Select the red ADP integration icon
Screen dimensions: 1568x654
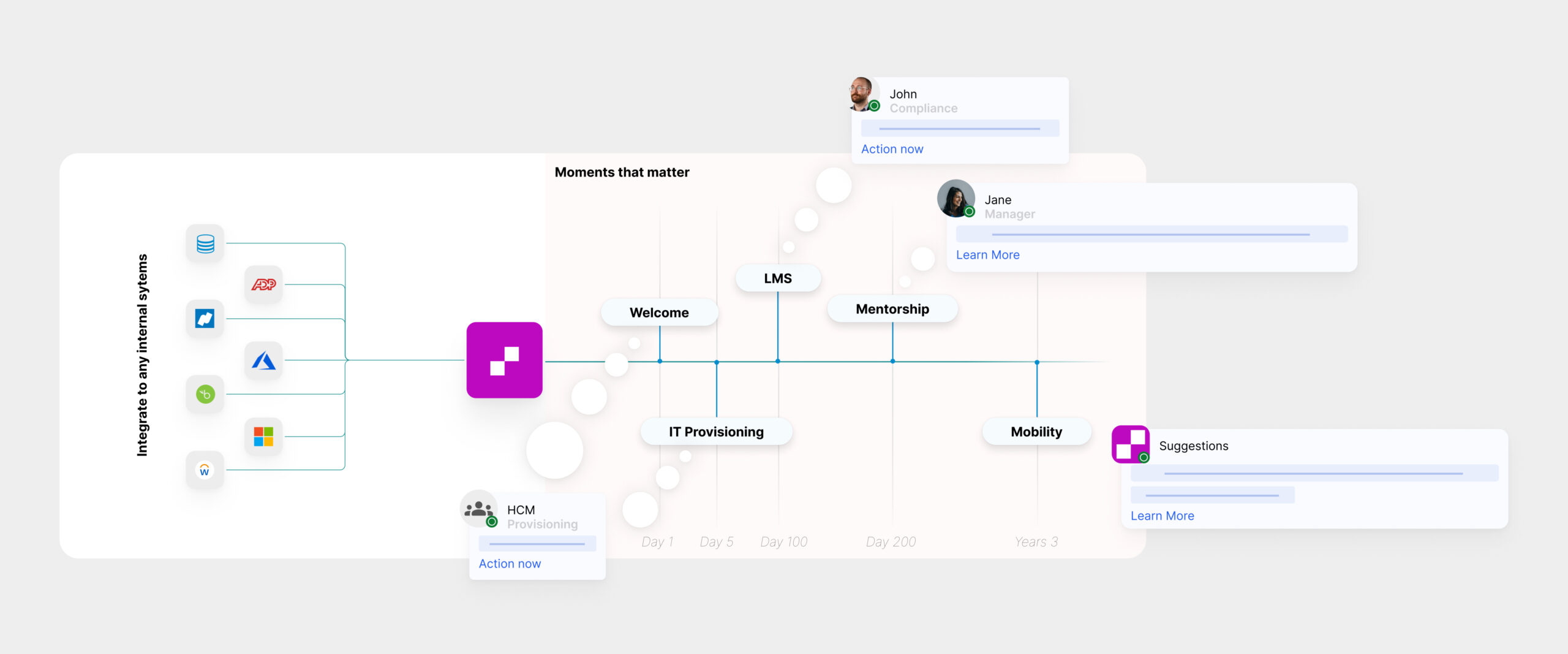[263, 284]
